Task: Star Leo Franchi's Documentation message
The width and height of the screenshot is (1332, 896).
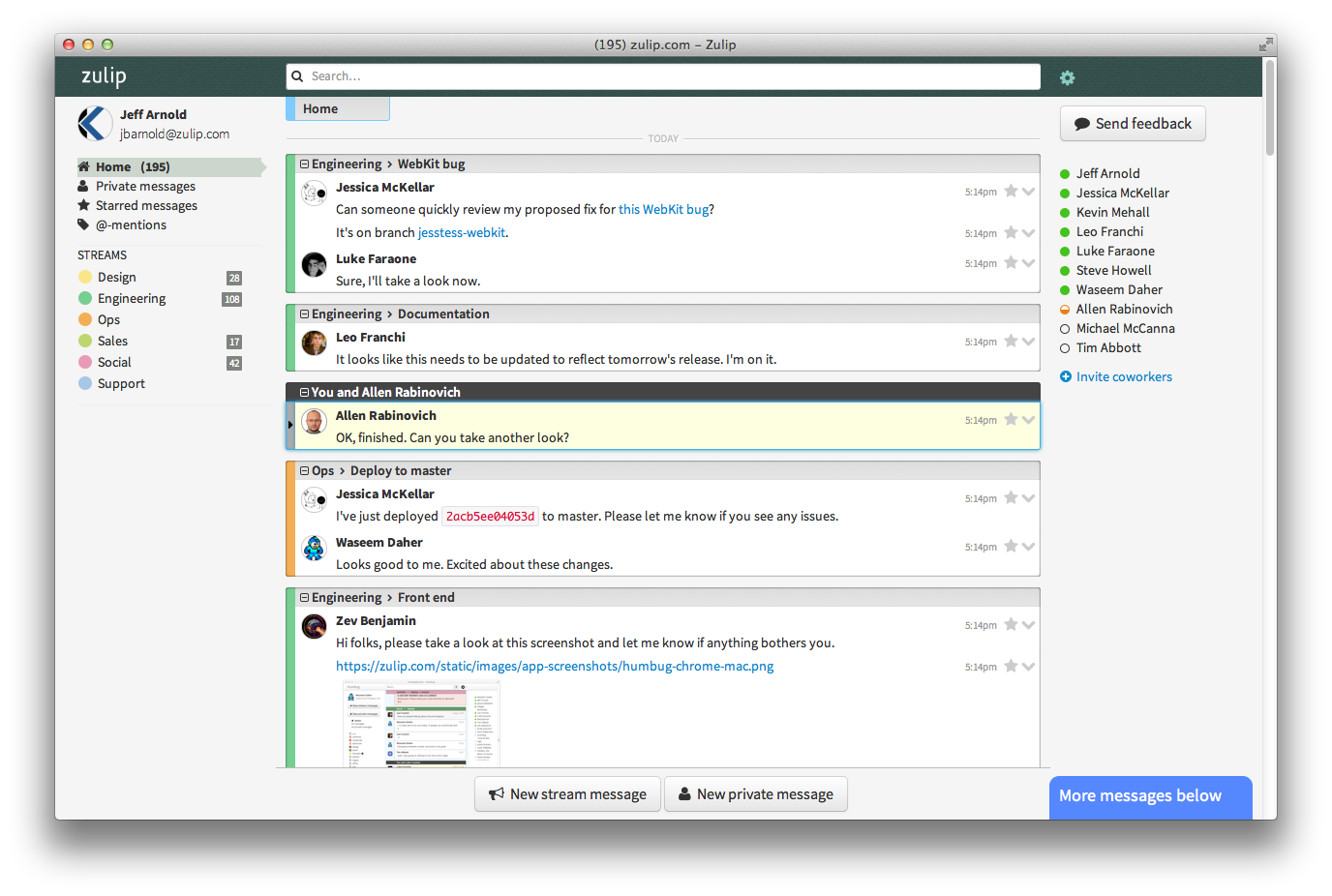Action: click(1011, 341)
